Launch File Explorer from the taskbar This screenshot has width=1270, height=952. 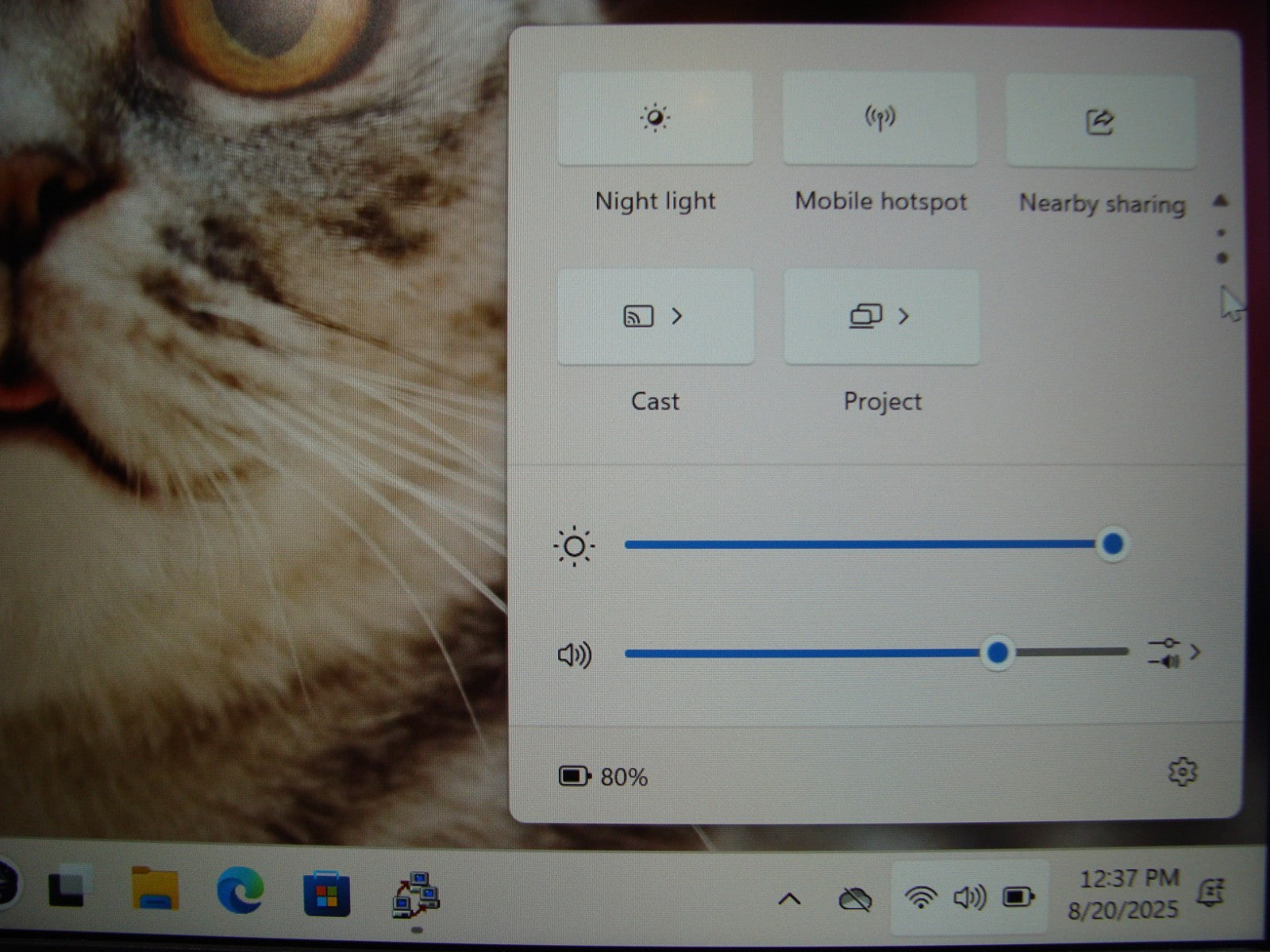[x=155, y=889]
